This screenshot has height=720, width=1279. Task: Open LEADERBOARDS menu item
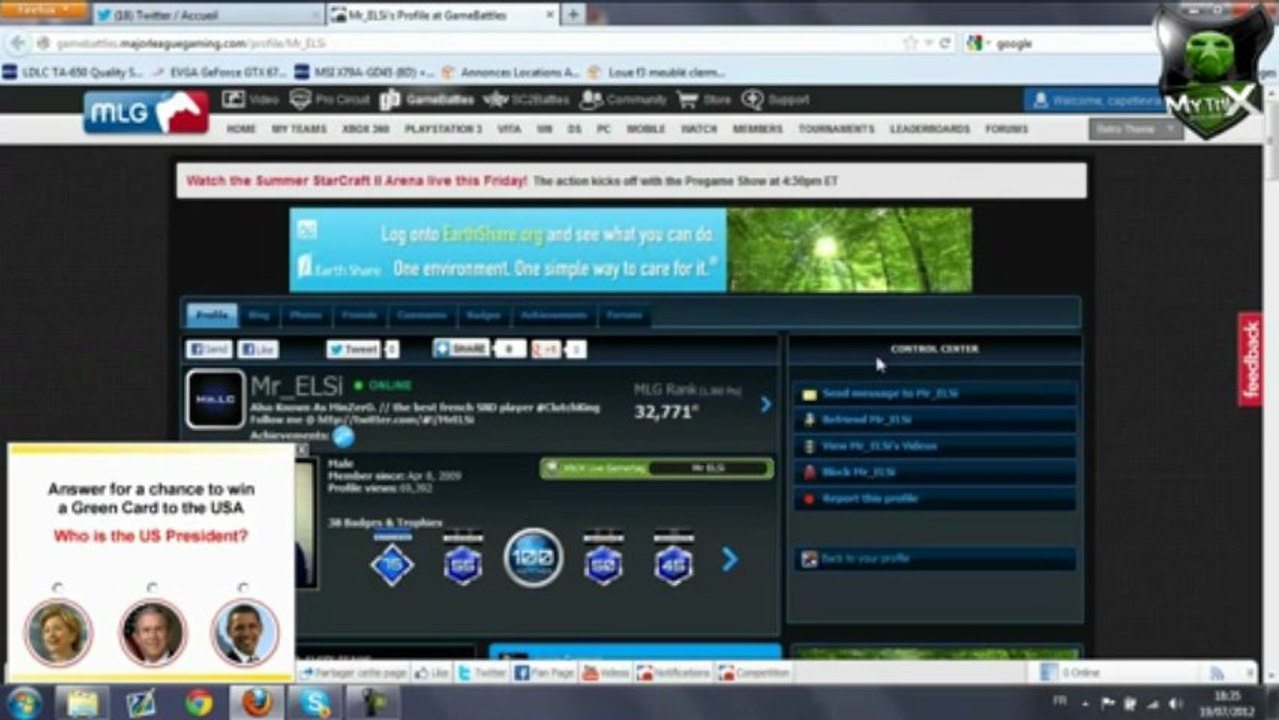point(929,129)
